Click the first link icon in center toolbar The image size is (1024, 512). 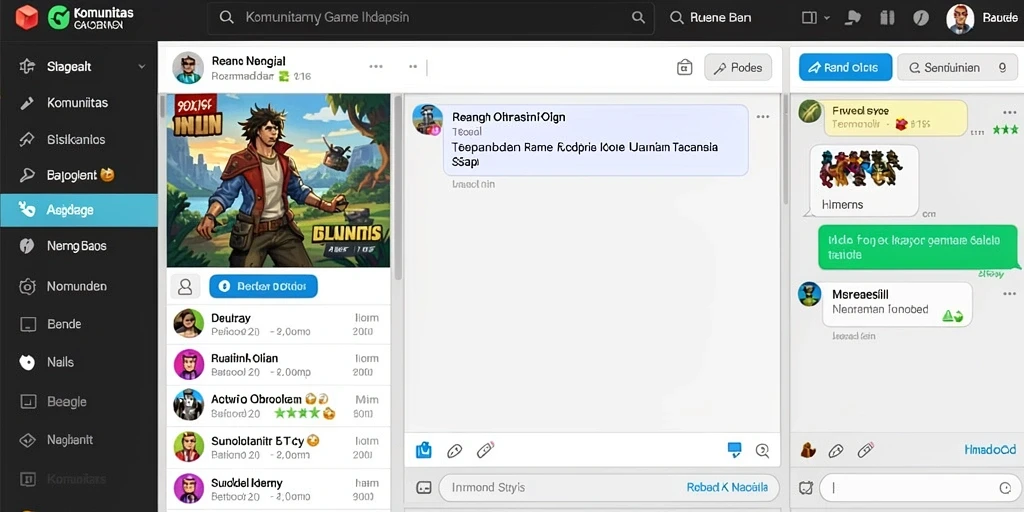tap(455, 450)
